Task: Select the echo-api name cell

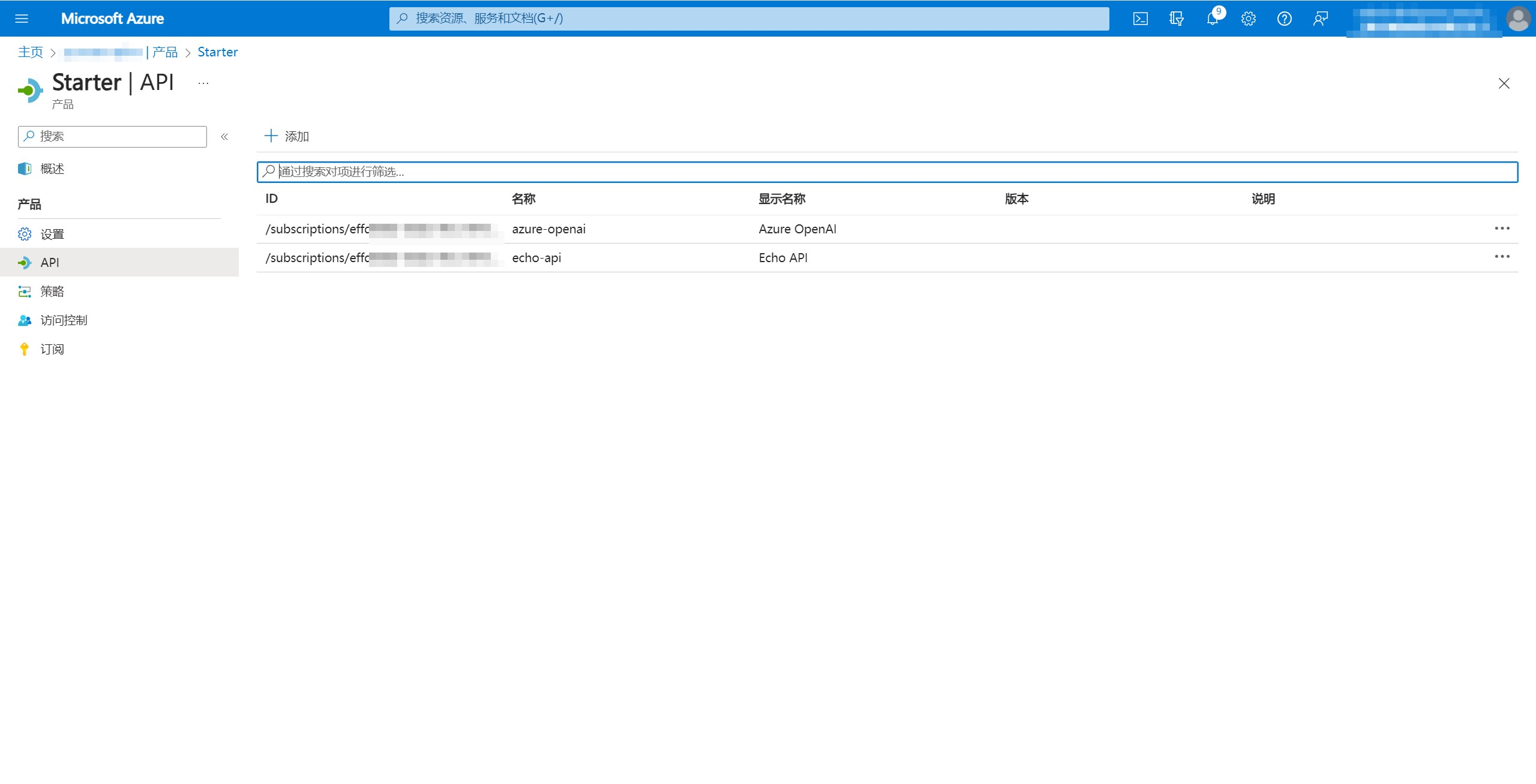Action: 537,258
